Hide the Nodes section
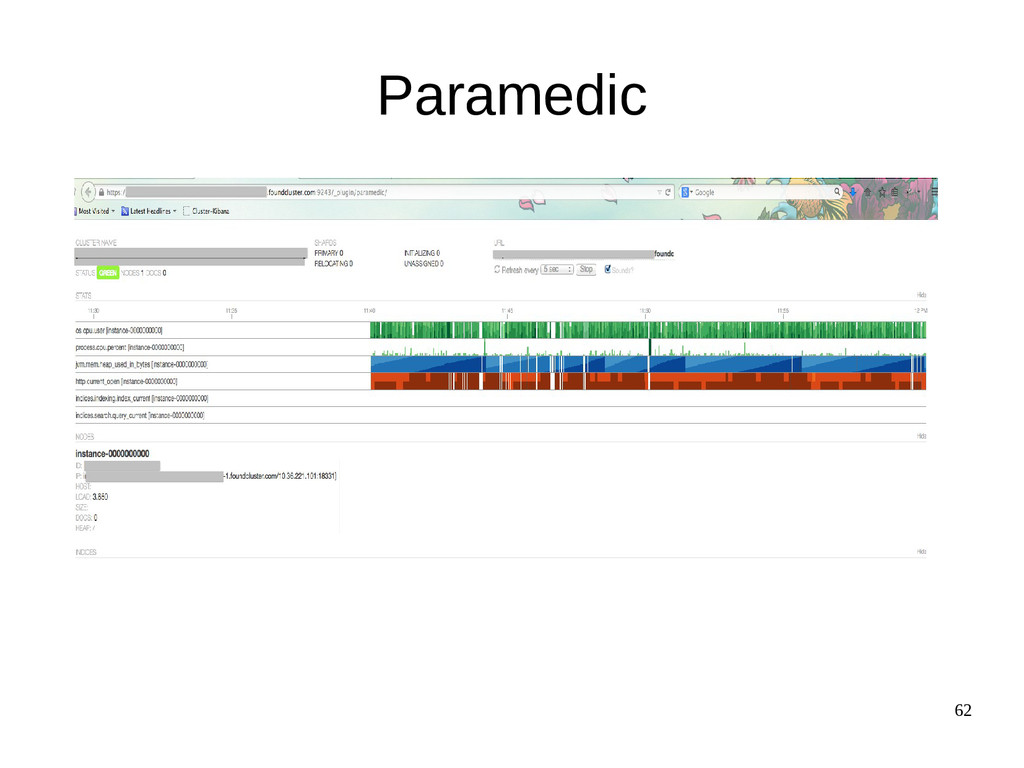 pos(921,436)
